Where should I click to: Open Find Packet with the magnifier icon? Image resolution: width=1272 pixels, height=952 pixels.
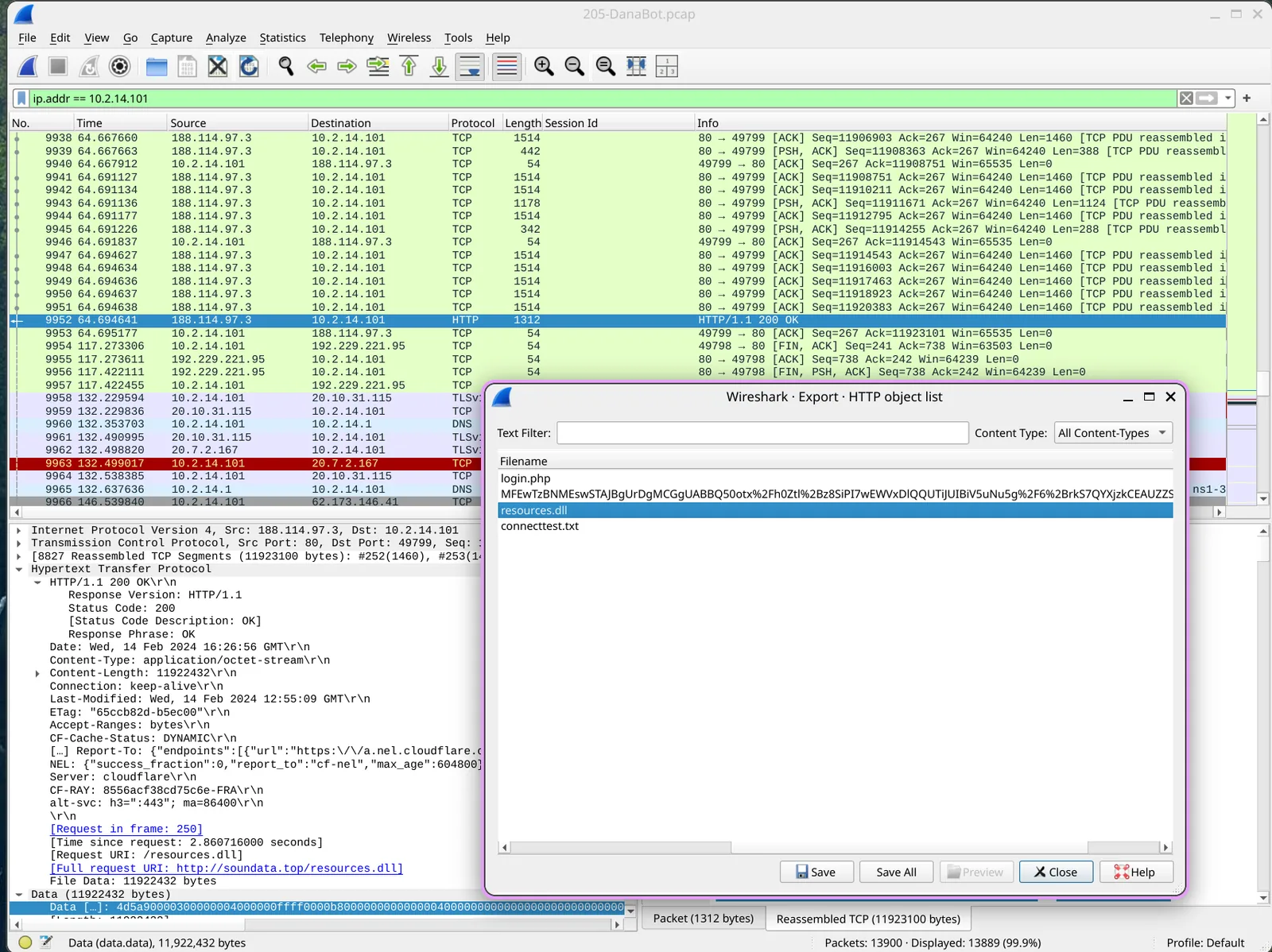[286, 67]
